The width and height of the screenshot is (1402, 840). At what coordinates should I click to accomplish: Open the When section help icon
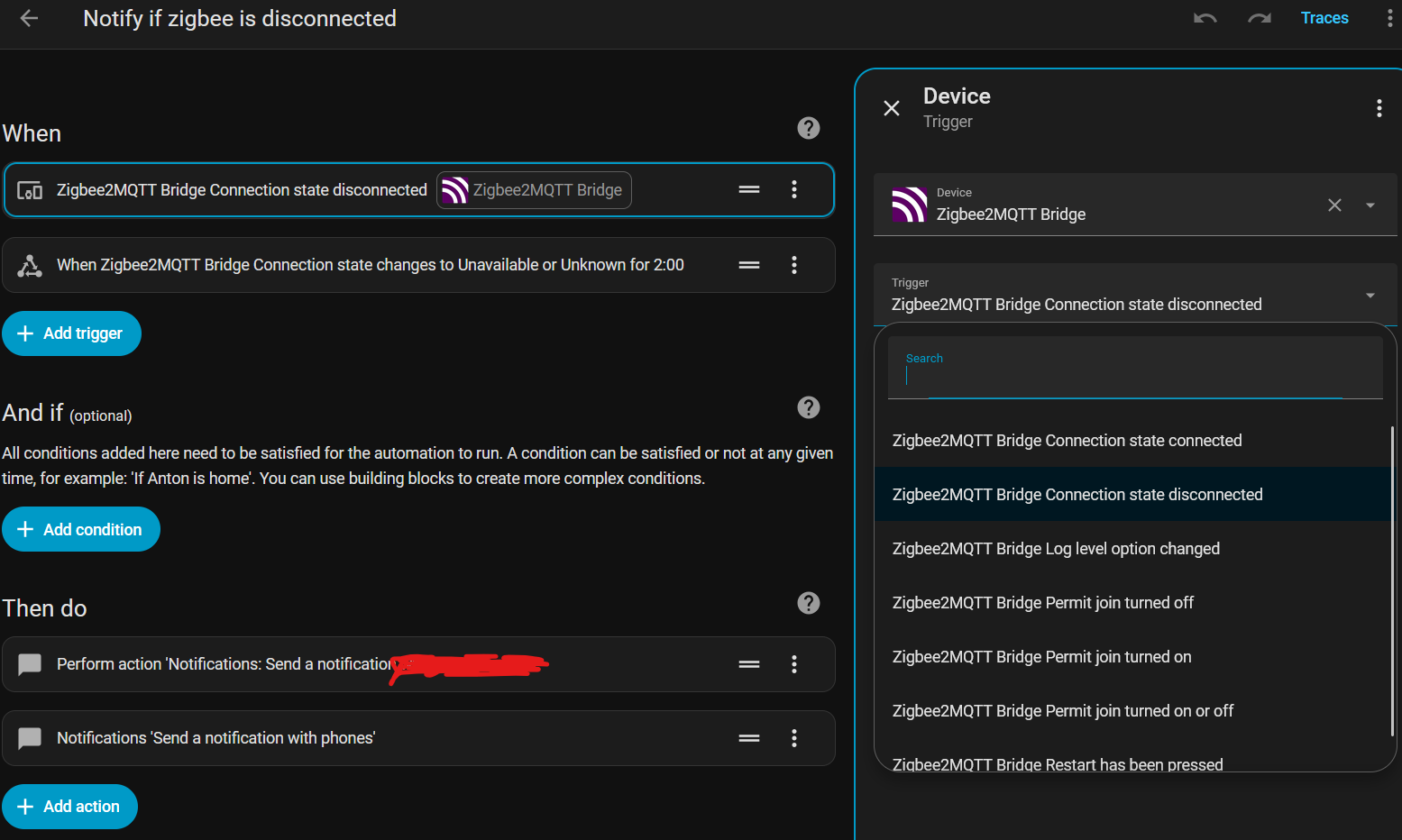[809, 128]
